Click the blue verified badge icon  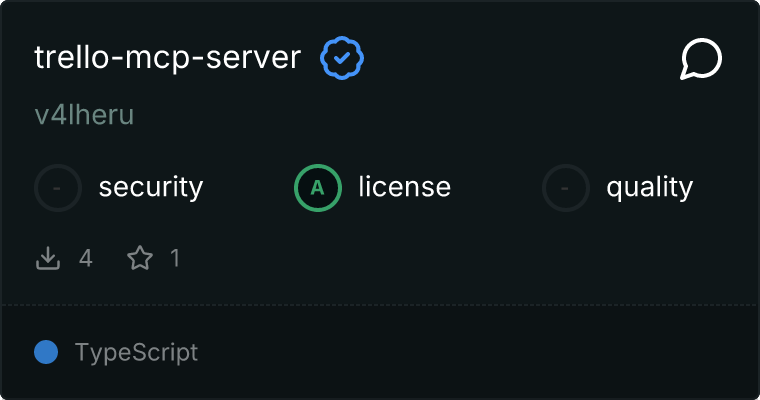point(342,59)
